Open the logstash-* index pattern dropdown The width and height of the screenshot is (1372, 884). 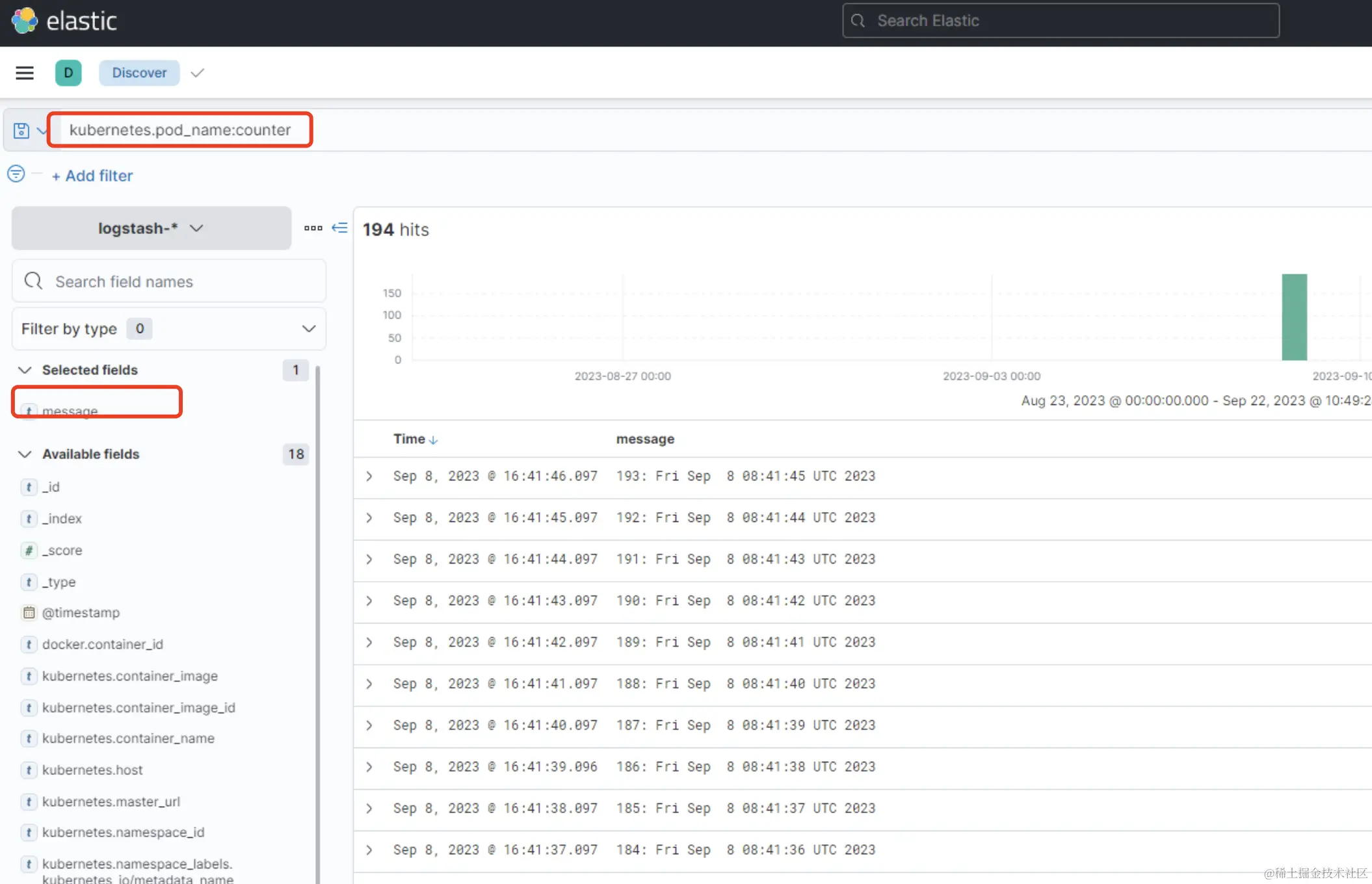coord(152,228)
